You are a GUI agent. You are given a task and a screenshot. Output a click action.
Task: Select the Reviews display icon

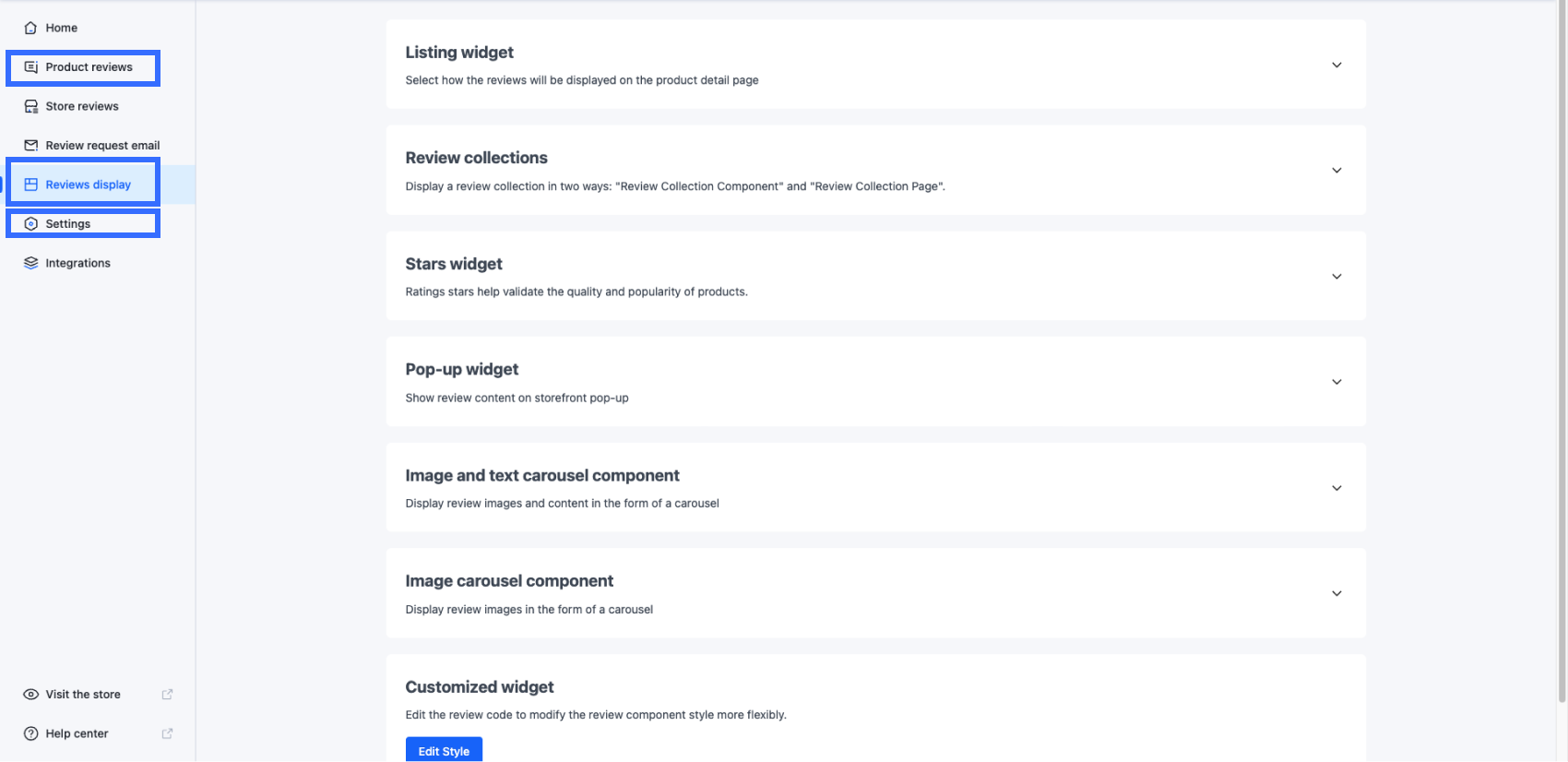[x=30, y=184]
